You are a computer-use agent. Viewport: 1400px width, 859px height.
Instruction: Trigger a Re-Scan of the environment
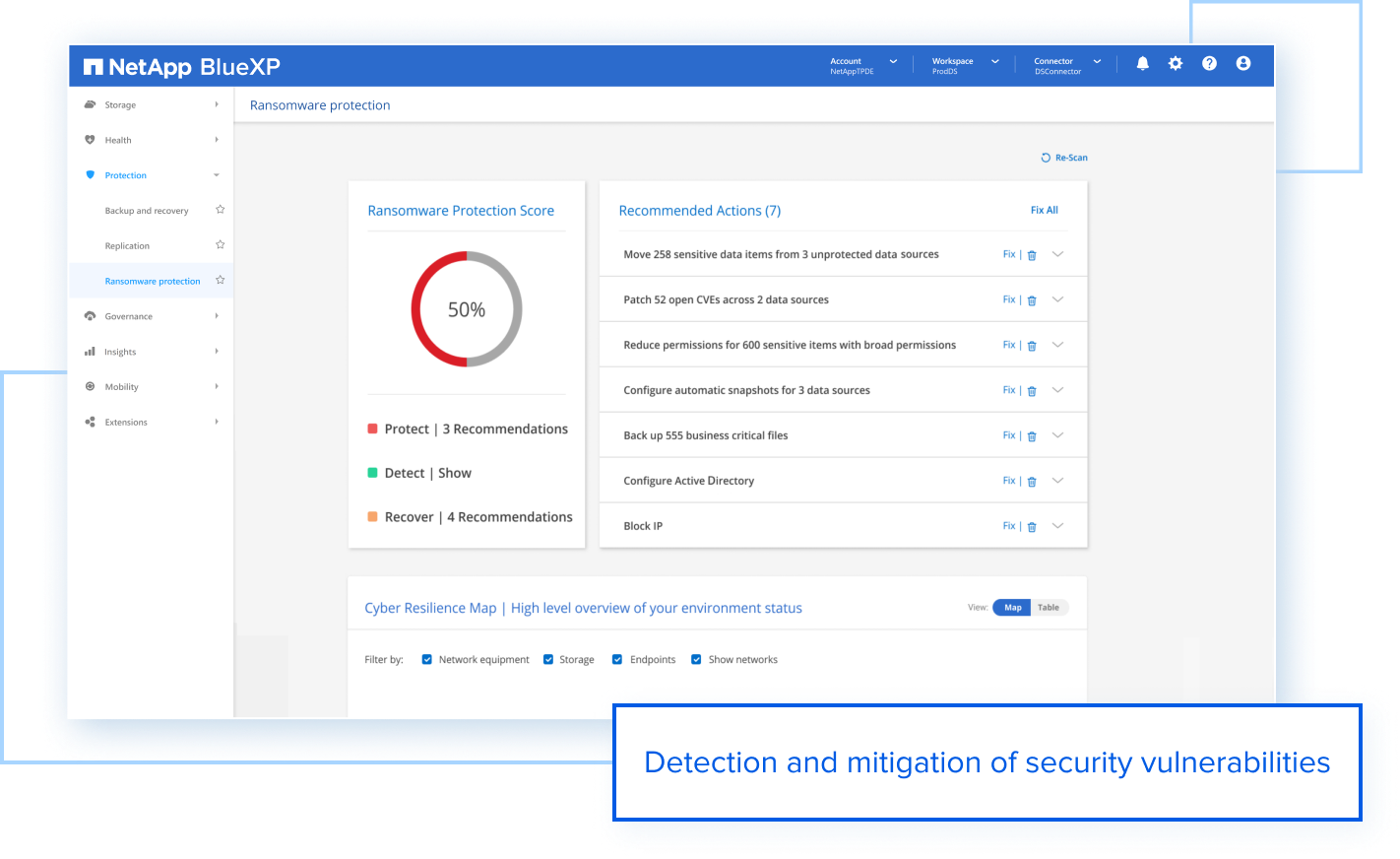[1062, 157]
